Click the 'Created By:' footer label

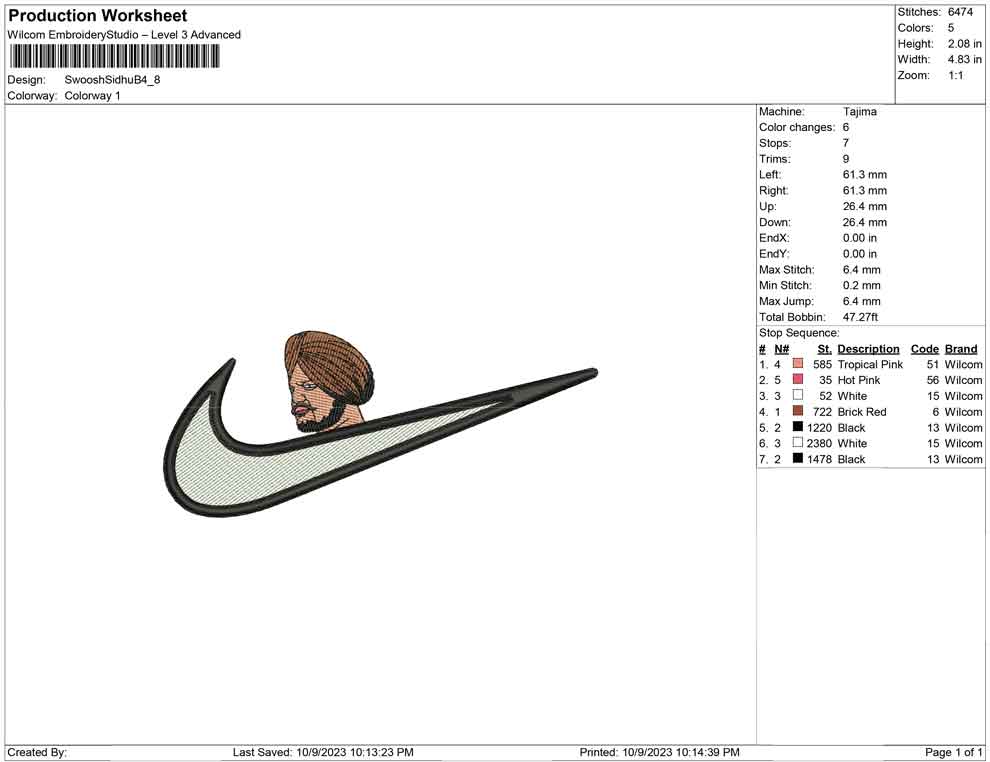pos(37,752)
